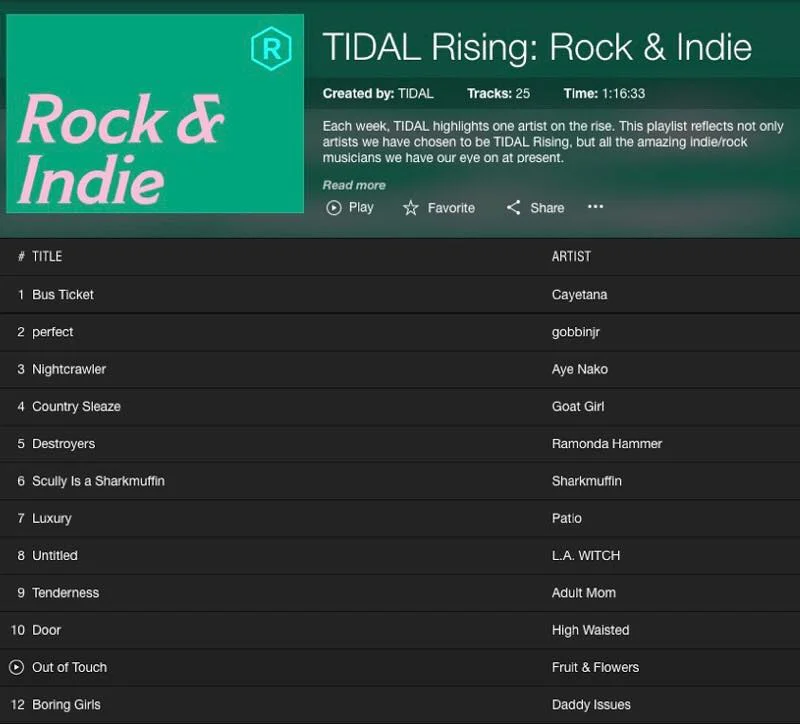
Task: Click the playlist description paragraph
Action: (x=553, y=141)
